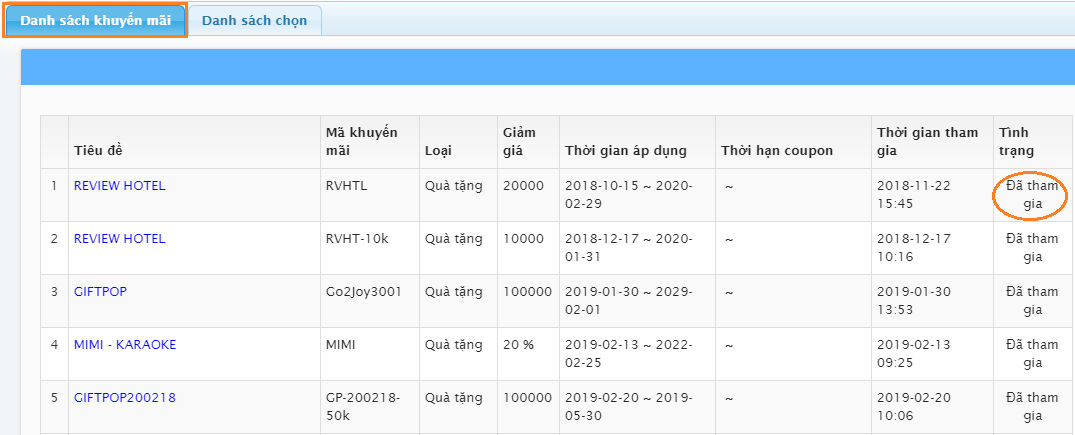Image resolution: width=1075 pixels, height=435 pixels.
Task: Click join time 2018-11-22 15:45
Action: click(914, 195)
